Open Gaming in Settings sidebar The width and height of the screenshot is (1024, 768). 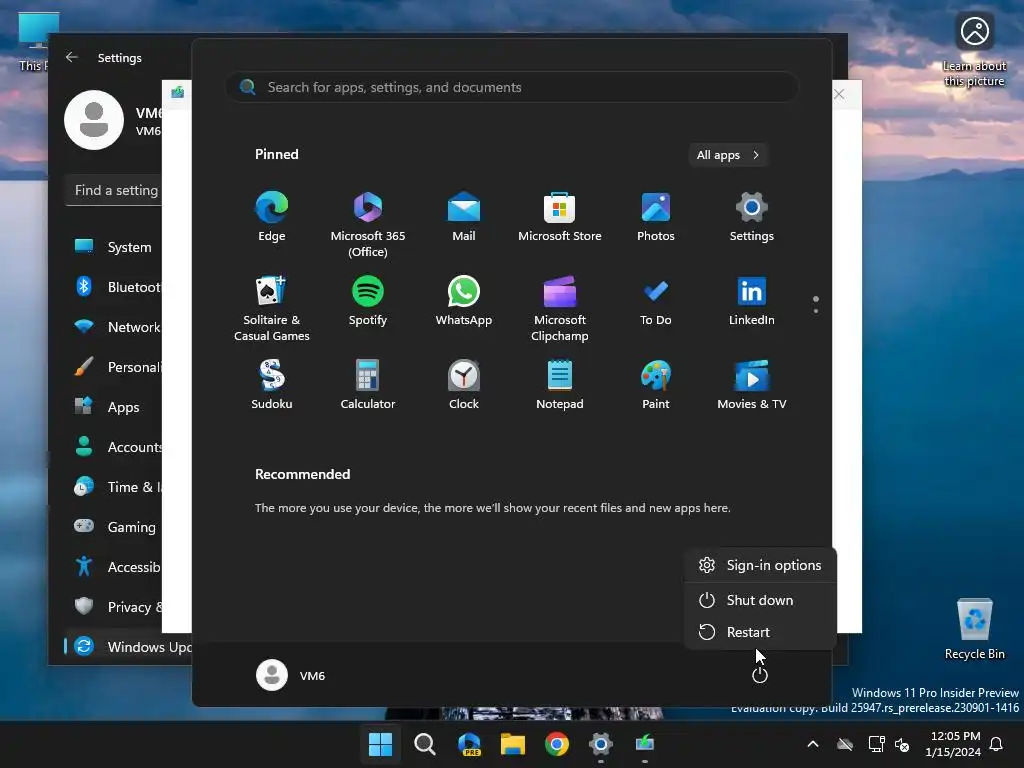(x=112, y=526)
